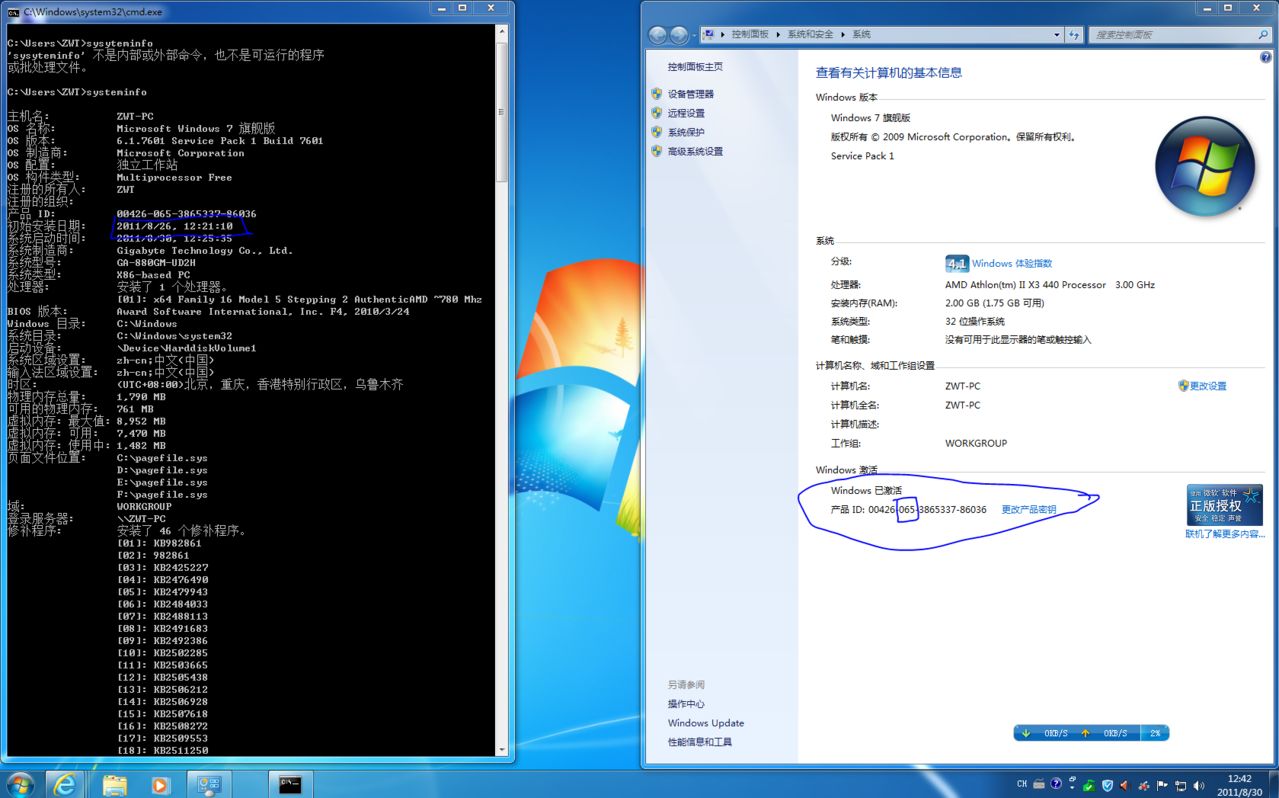Open the Windows Start menu orb
The width and height of the screenshot is (1279, 798).
(x=20, y=783)
